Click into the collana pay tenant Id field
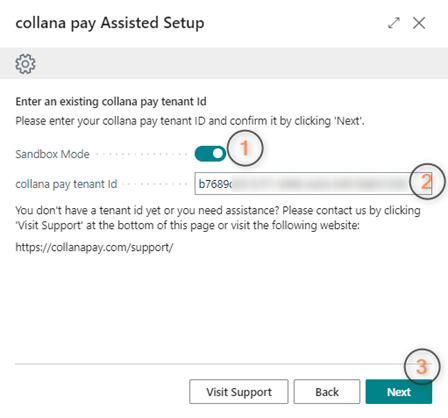448x418 pixels. (x=313, y=183)
